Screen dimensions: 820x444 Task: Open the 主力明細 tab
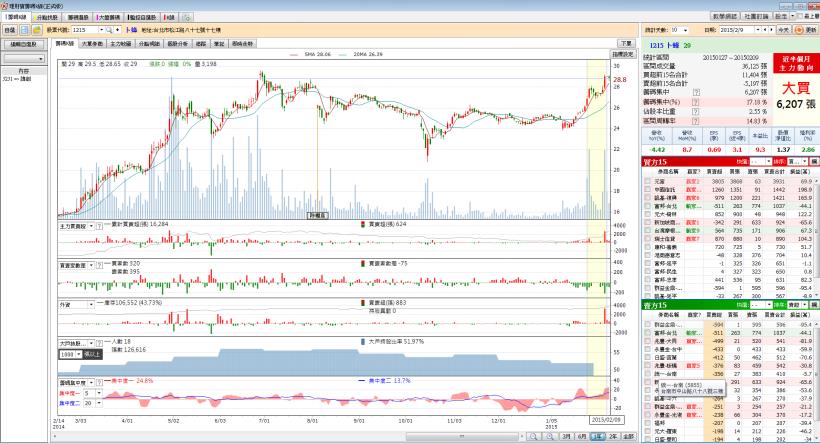pos(120,44)
